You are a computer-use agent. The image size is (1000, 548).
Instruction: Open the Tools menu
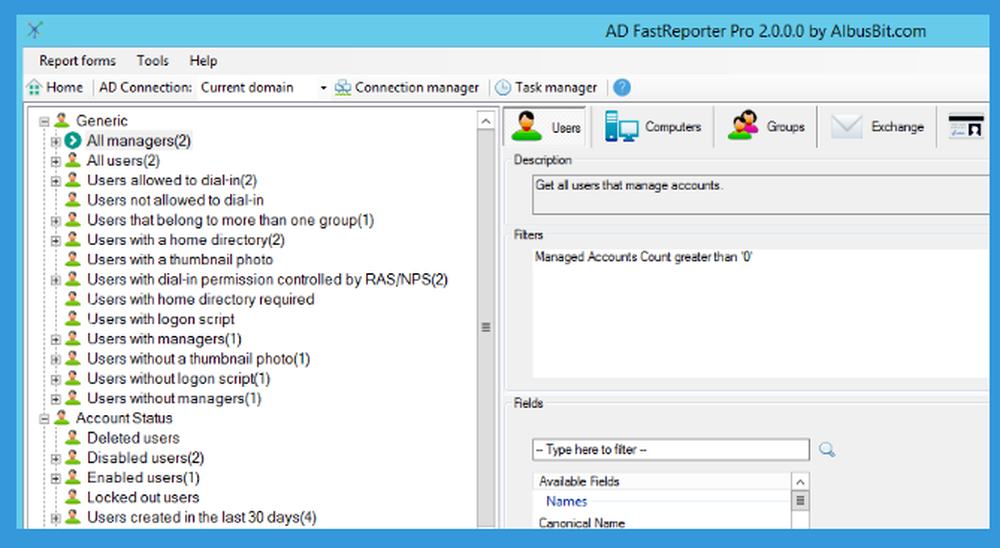coord(152,61)
